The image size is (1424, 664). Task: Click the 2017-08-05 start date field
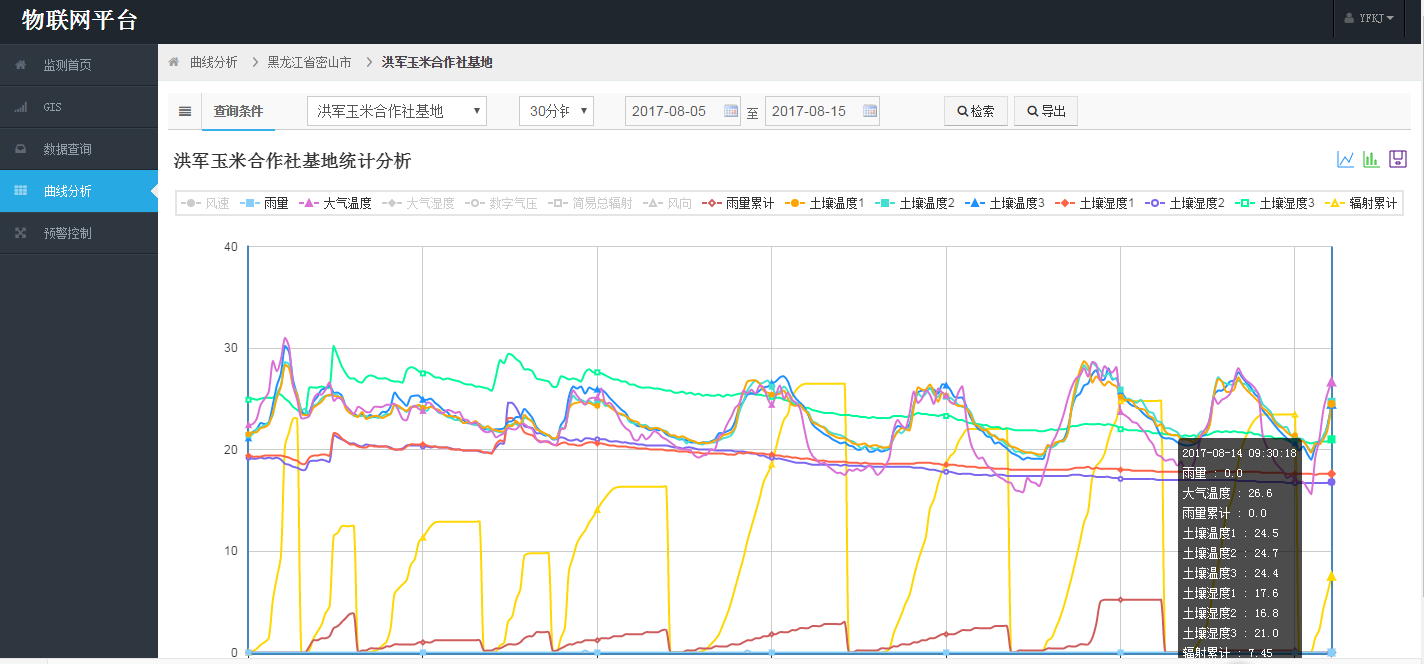[x=671, y=111]
